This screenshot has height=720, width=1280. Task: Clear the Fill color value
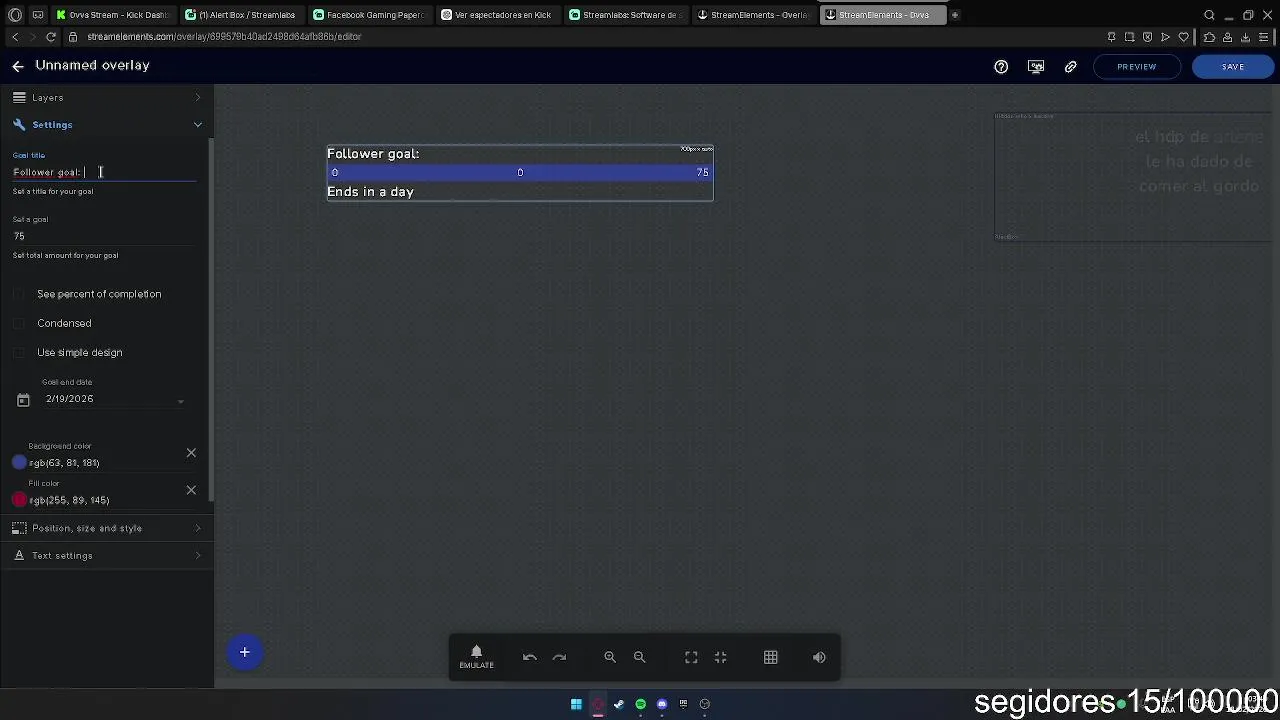(x=191, y=490)
